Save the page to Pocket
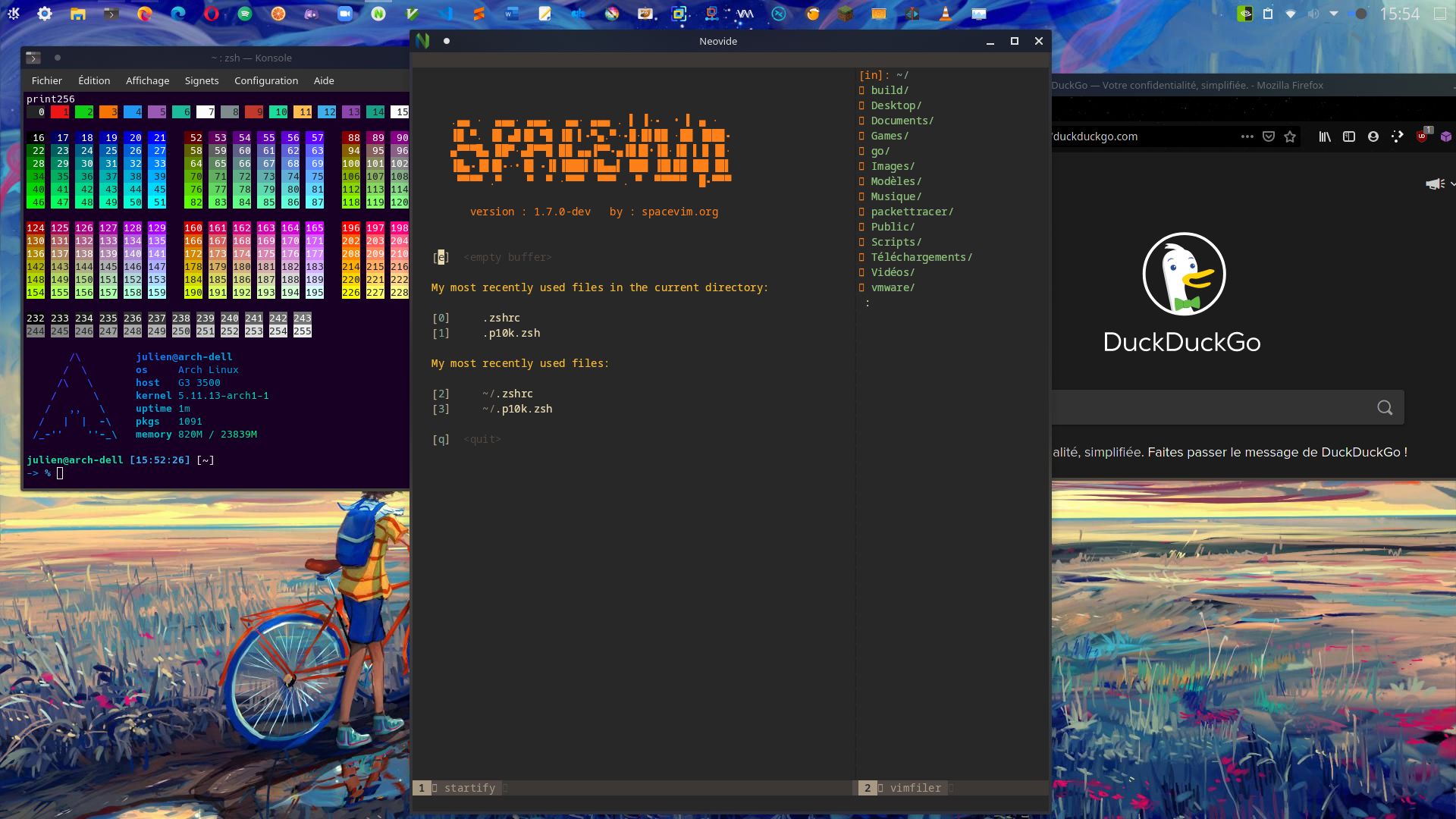Screen dimensions: 1456x819 click(1269, 136)
